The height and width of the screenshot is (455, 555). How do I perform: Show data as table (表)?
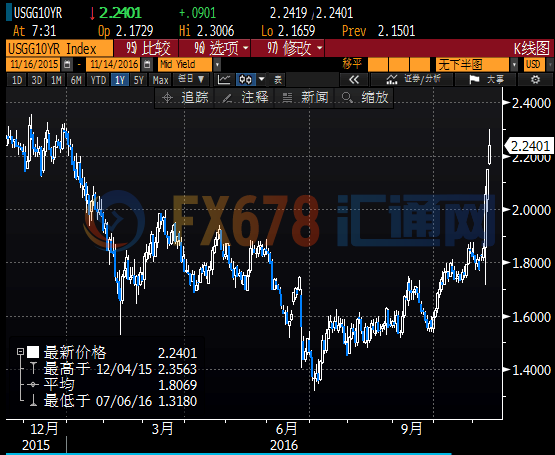click(x=278, y=80)
